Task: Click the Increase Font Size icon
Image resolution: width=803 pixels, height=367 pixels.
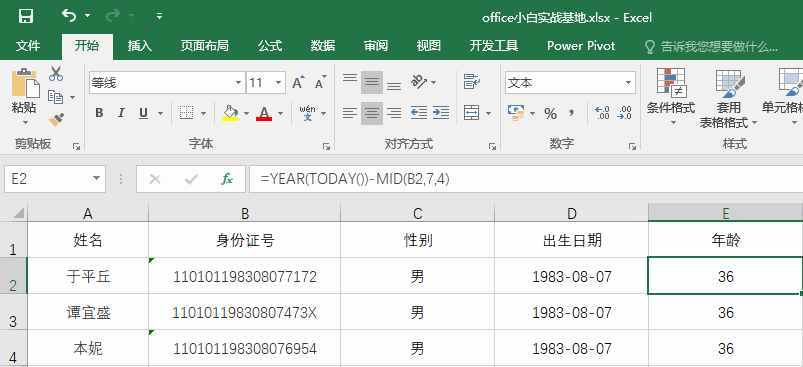Action: tap(298, 82)
